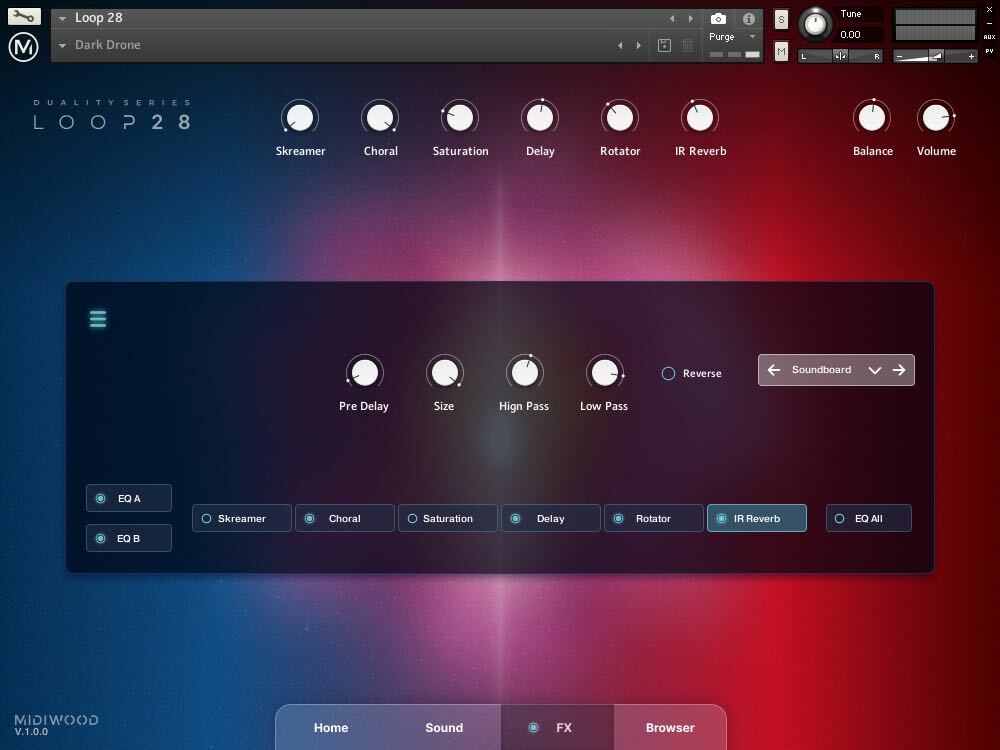Take a snapshot with the camera icon
The height and width of the screenshot is (750, 1000).
point(718,18)
